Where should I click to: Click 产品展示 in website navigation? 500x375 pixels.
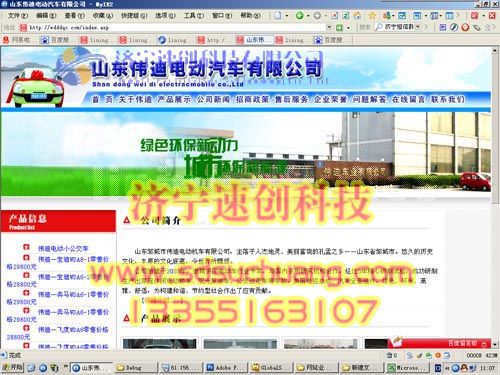tap(174, 99)
